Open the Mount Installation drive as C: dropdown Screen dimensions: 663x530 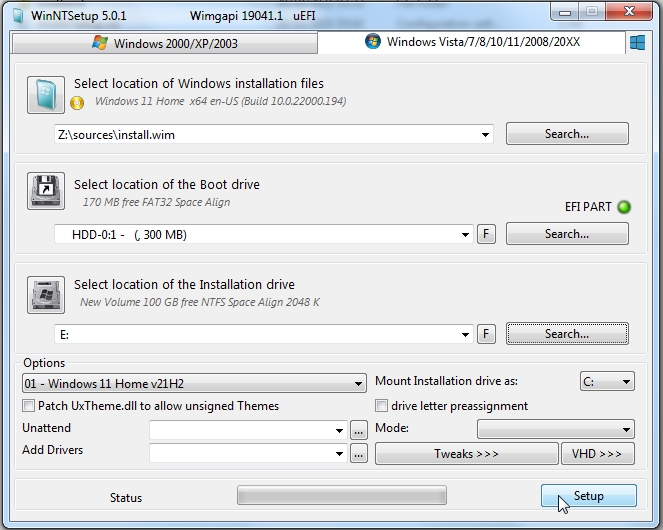click(607, 382)
